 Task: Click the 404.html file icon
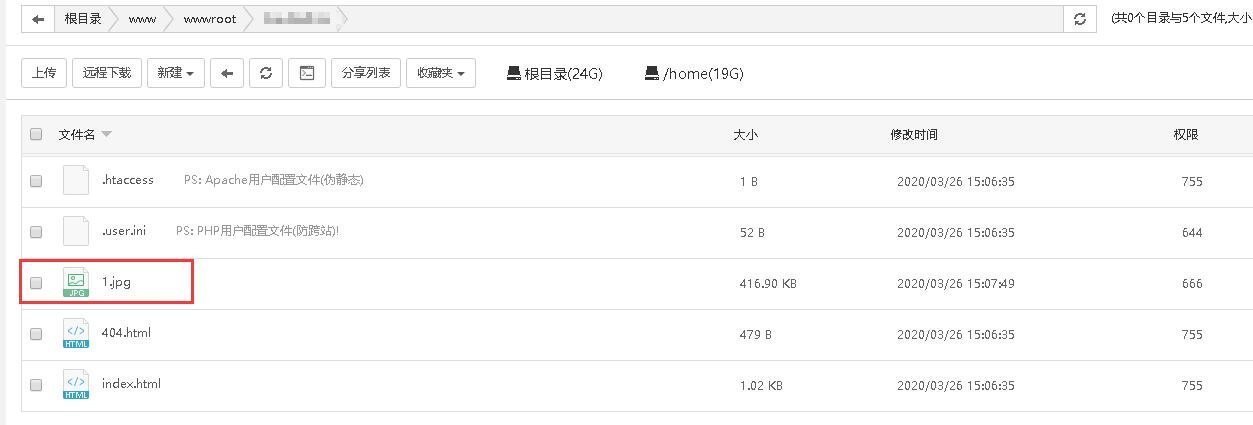[x=76, y=334]
